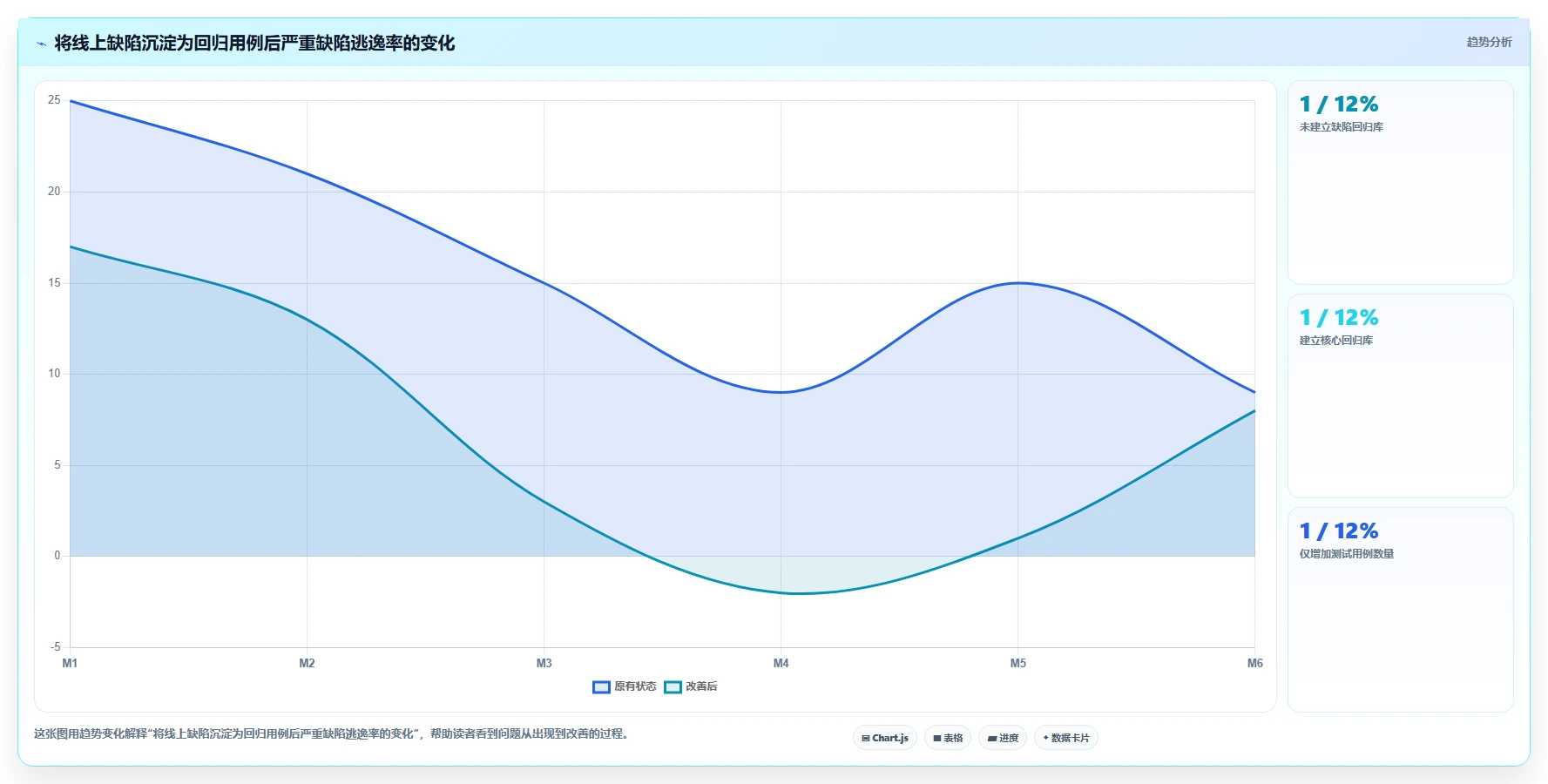Click the M2 axis label
This screenshot has width=1548, height=784.
tap(307, 663)
